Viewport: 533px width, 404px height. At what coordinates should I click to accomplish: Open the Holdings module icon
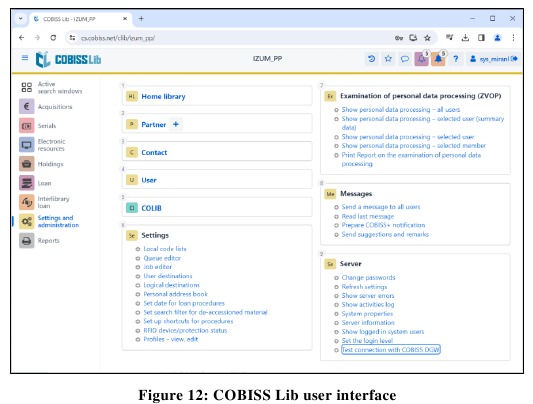click(x=27, y=164)
